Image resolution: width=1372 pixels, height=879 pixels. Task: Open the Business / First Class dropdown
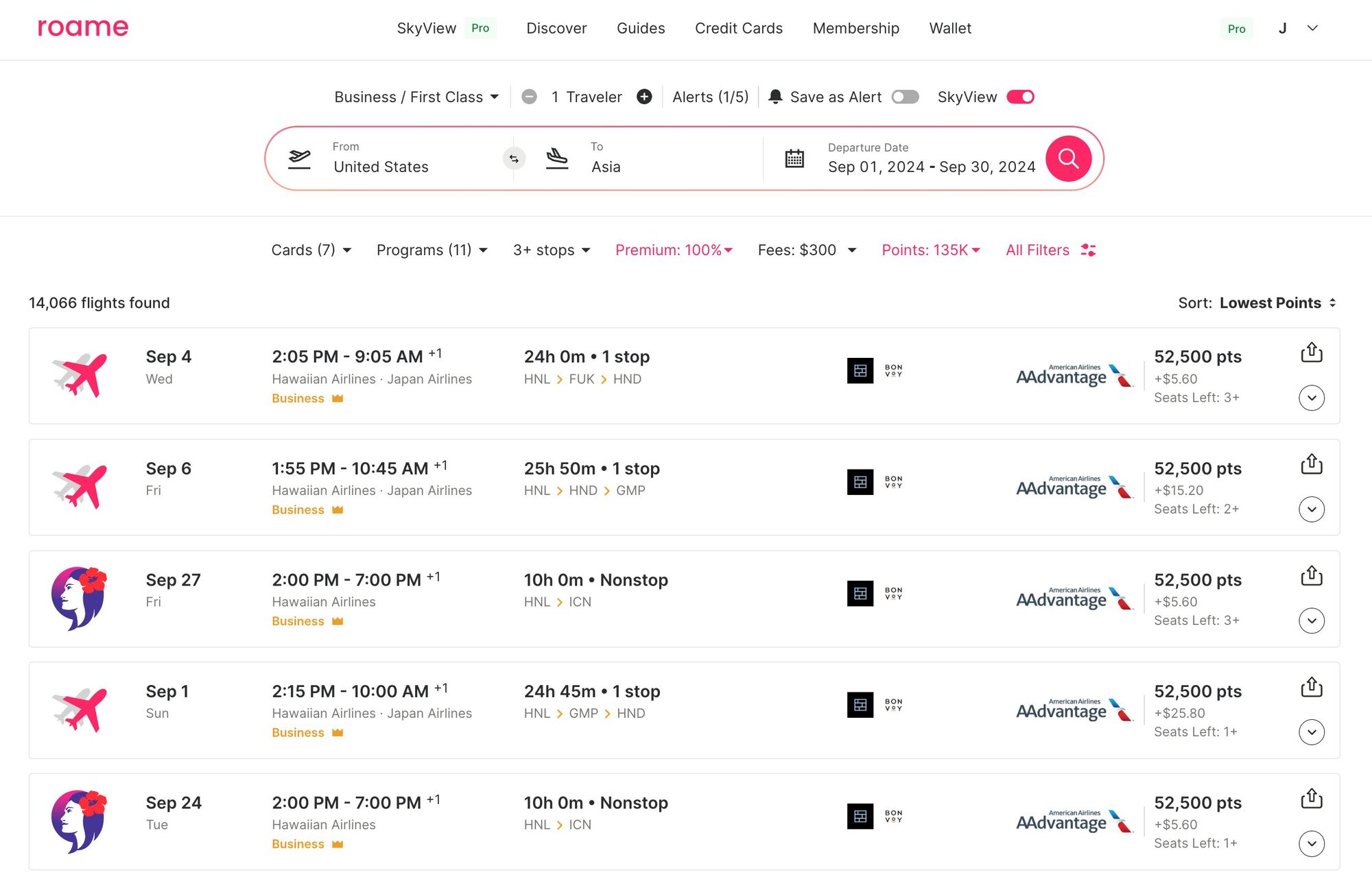416,97
